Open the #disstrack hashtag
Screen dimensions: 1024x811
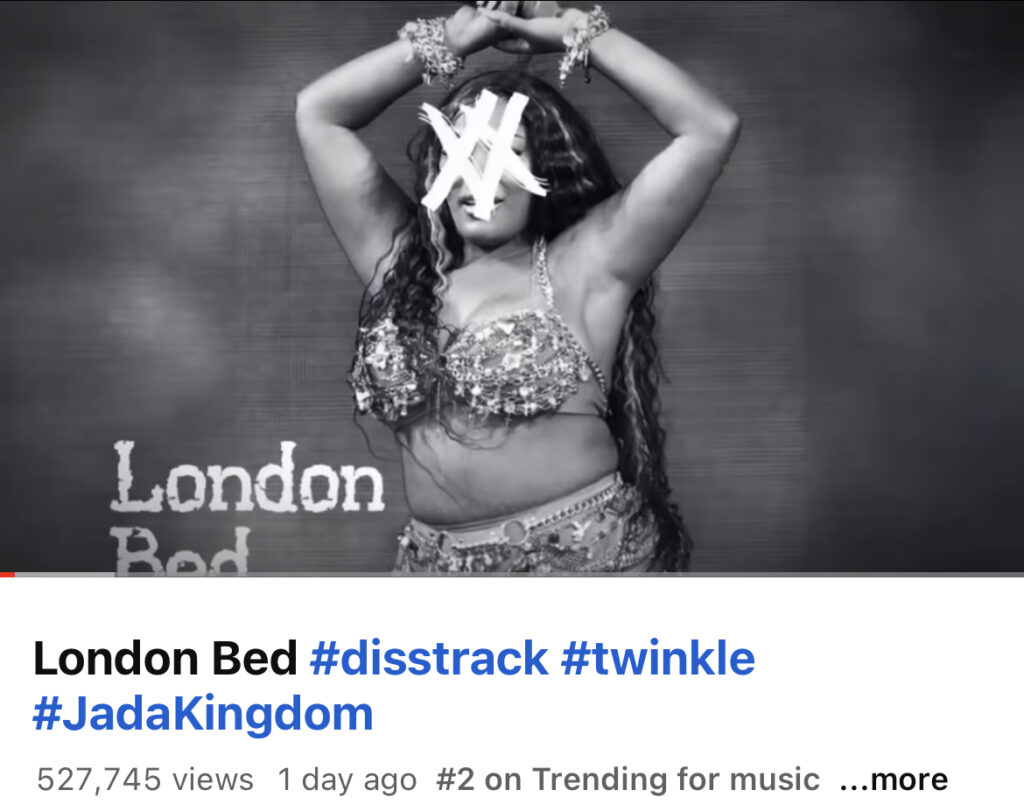[429, 658]
